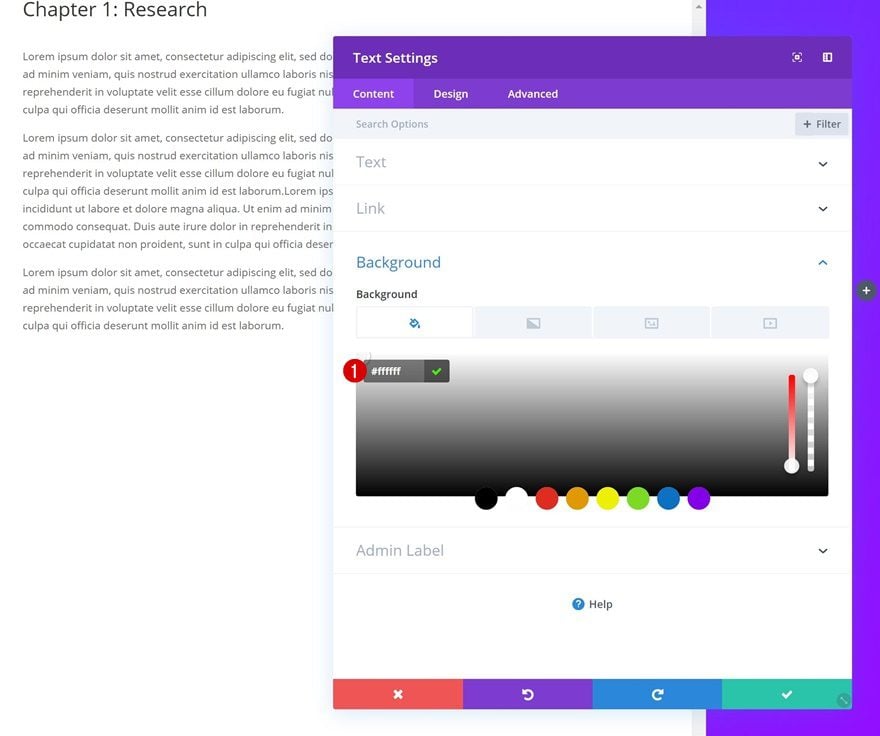Select the background color paint bucket tab
The width and height of the screenshot is (880, 736).
pos(414,323)
